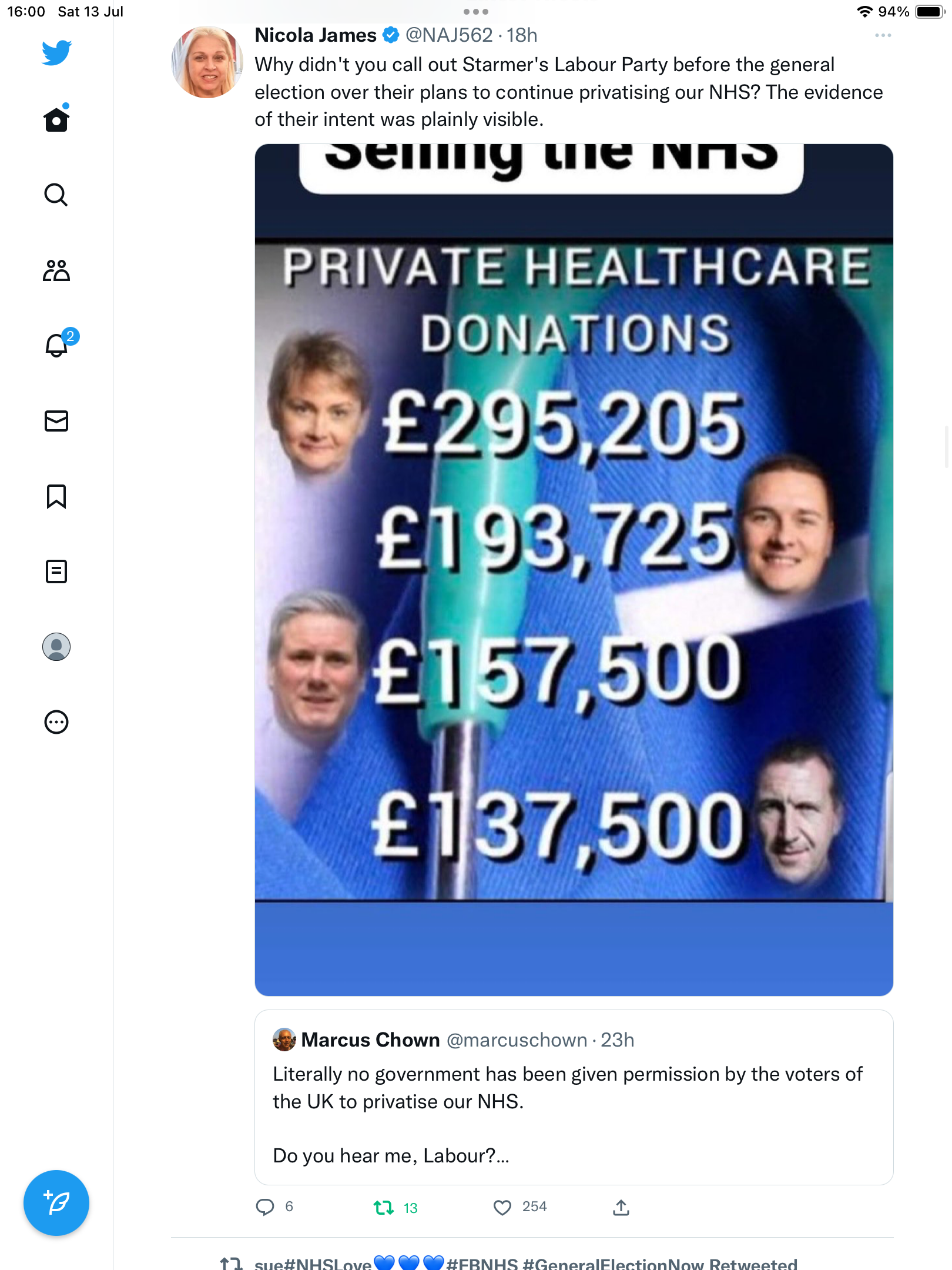Image resolution: width=952 pixels, height=1270 pixels.
Task: Open the Bookmarks page
Action: click(x=56, y=496)
